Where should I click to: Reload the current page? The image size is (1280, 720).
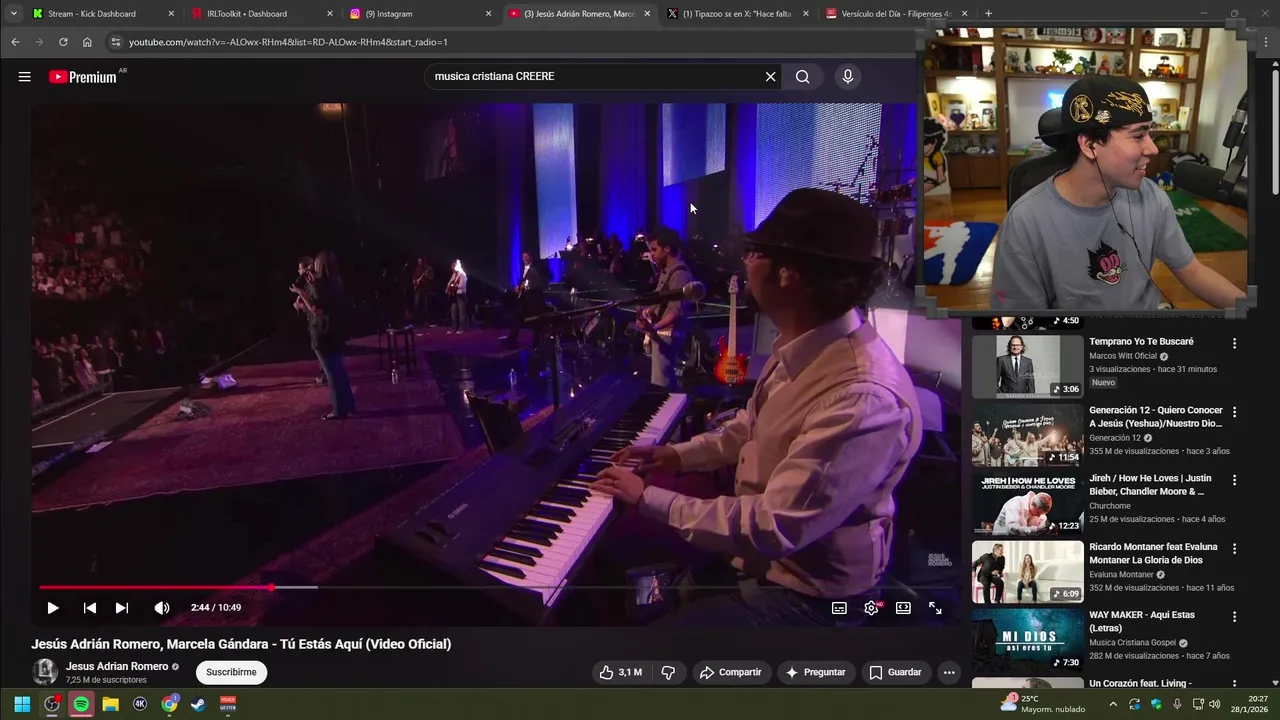63,42
